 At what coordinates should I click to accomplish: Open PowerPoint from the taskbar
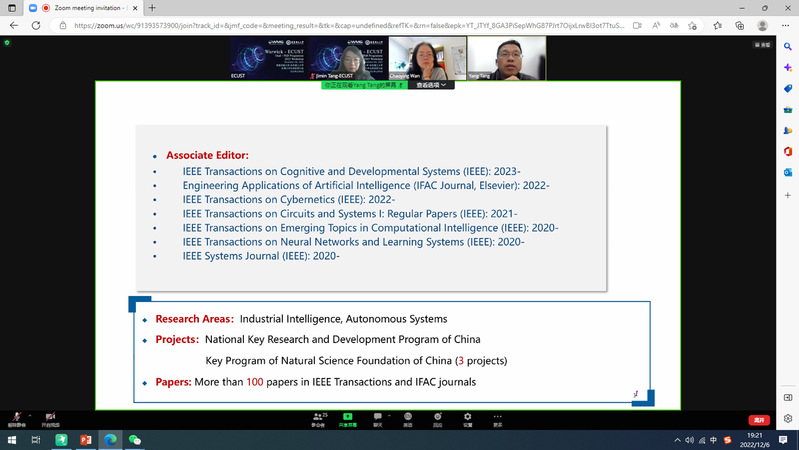(x=86, y=440)
